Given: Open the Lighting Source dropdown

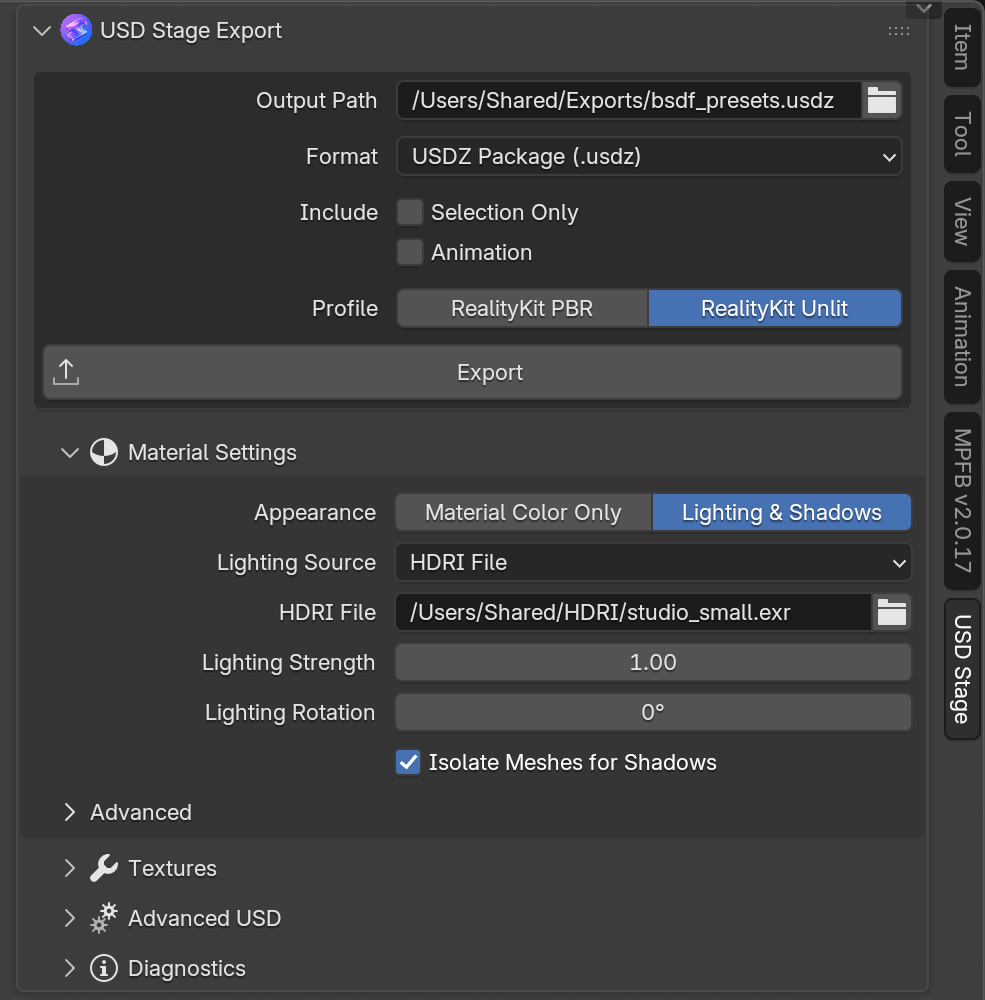Looking at the screenshot, I should coord(653,562).
